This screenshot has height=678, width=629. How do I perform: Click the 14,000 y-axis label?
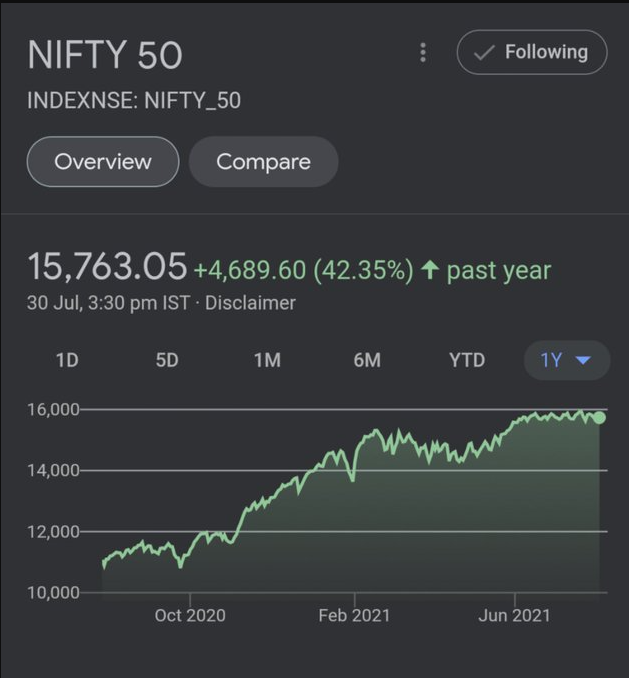[x=54, y=470]
